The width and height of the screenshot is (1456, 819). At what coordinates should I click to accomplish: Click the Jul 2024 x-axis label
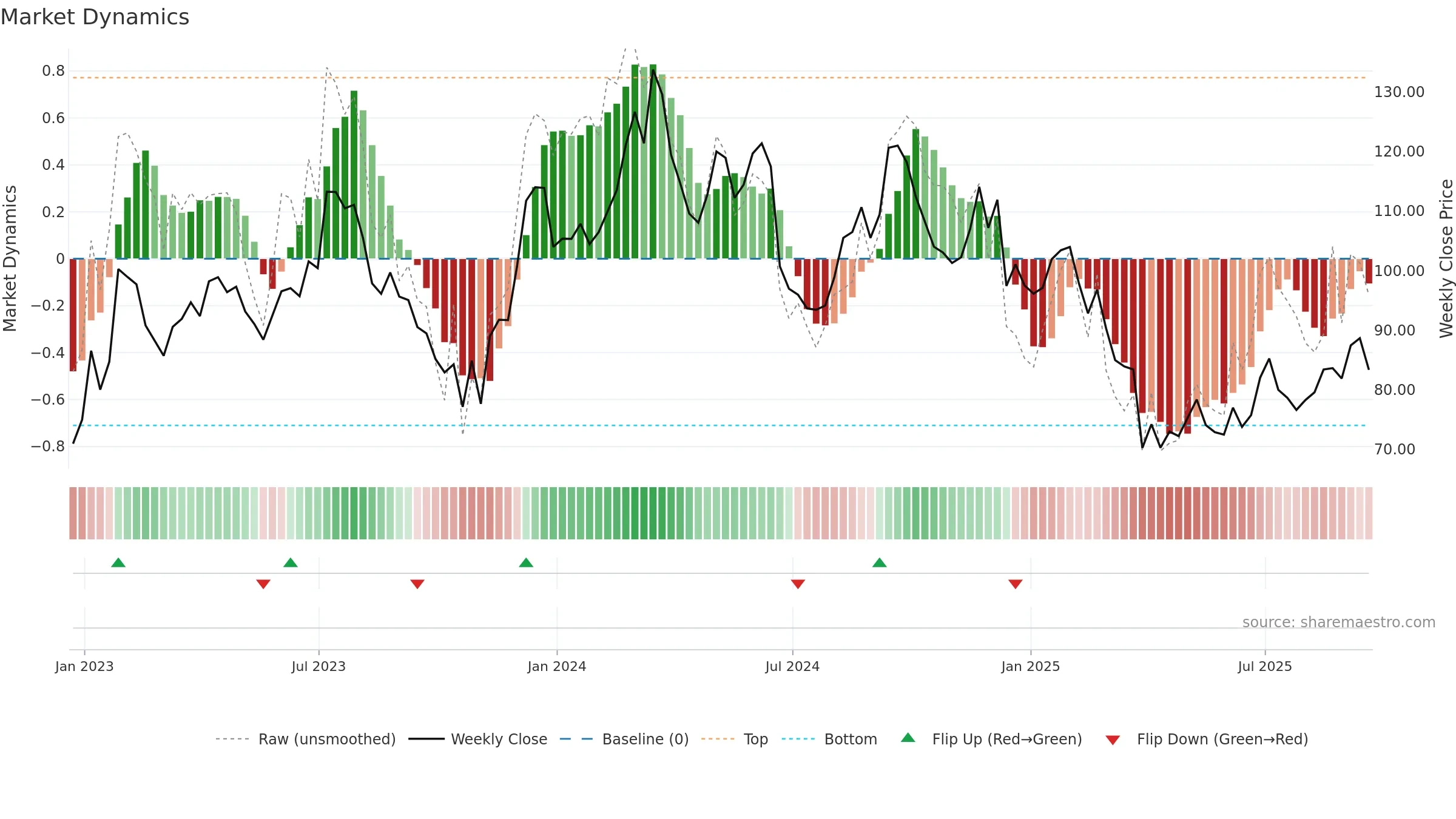click(792, 666)
